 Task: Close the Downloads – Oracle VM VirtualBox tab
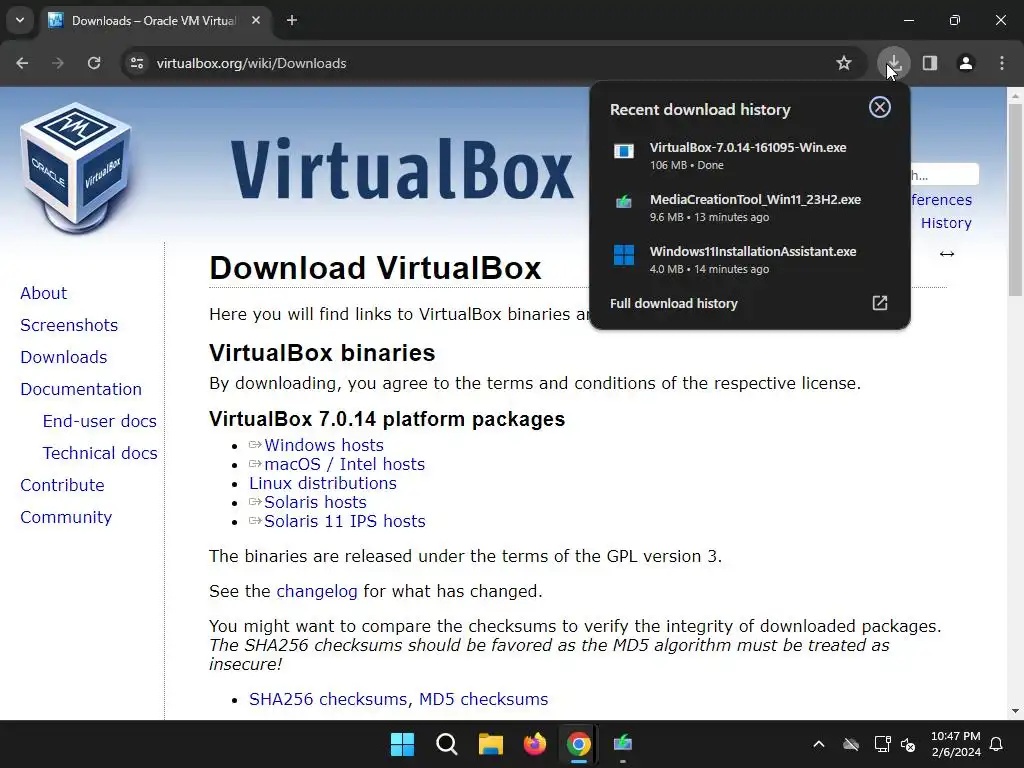click(x=256, y=20)
